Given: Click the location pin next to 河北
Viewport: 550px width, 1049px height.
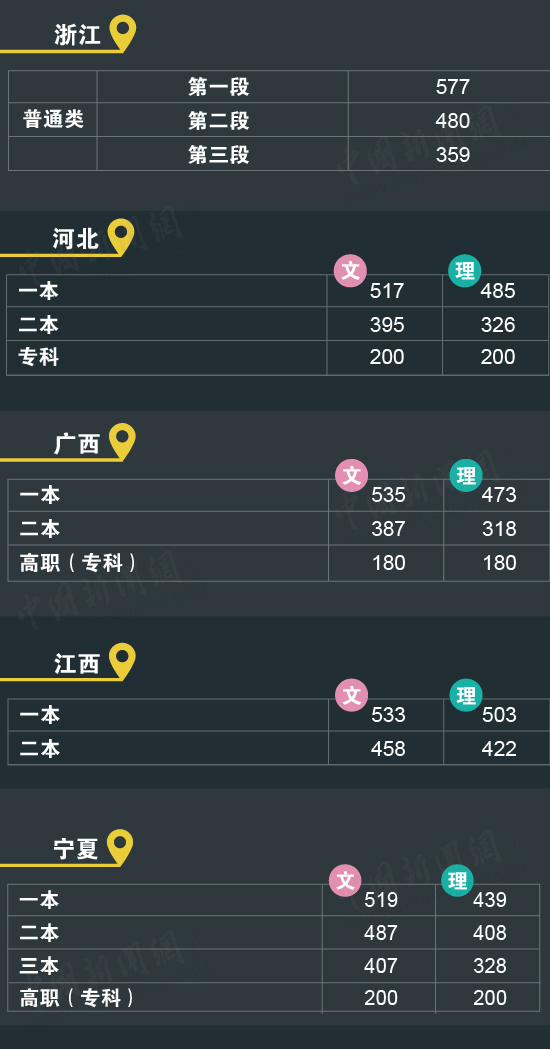Looking at the screenshot, I should pos(121,236).
